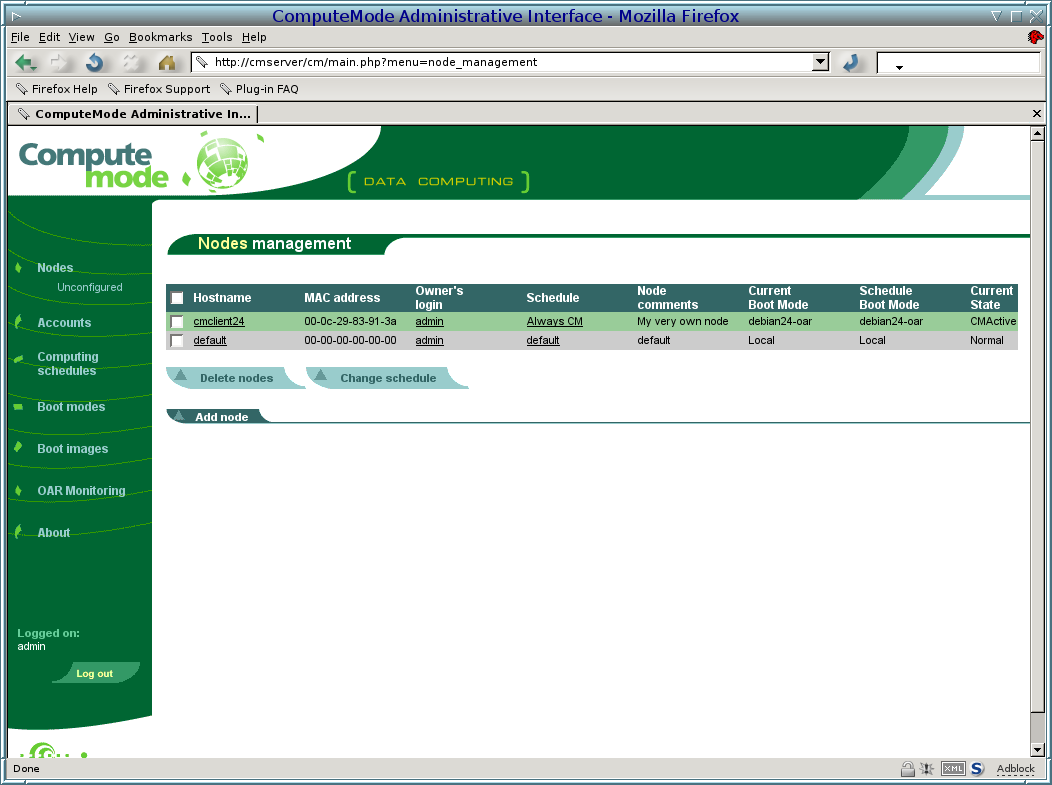Open the Firefox Support bookmark
1052x785 pixels.
159,89
